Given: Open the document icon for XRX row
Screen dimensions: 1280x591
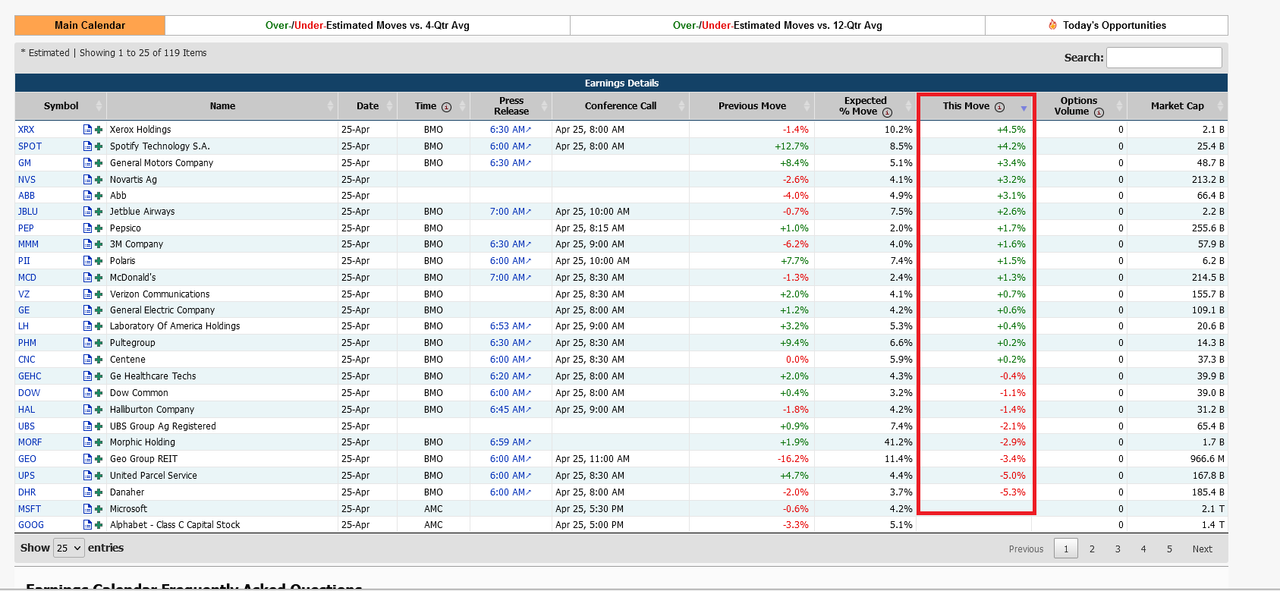Looking at the screenshot, I should click(88, 130).
